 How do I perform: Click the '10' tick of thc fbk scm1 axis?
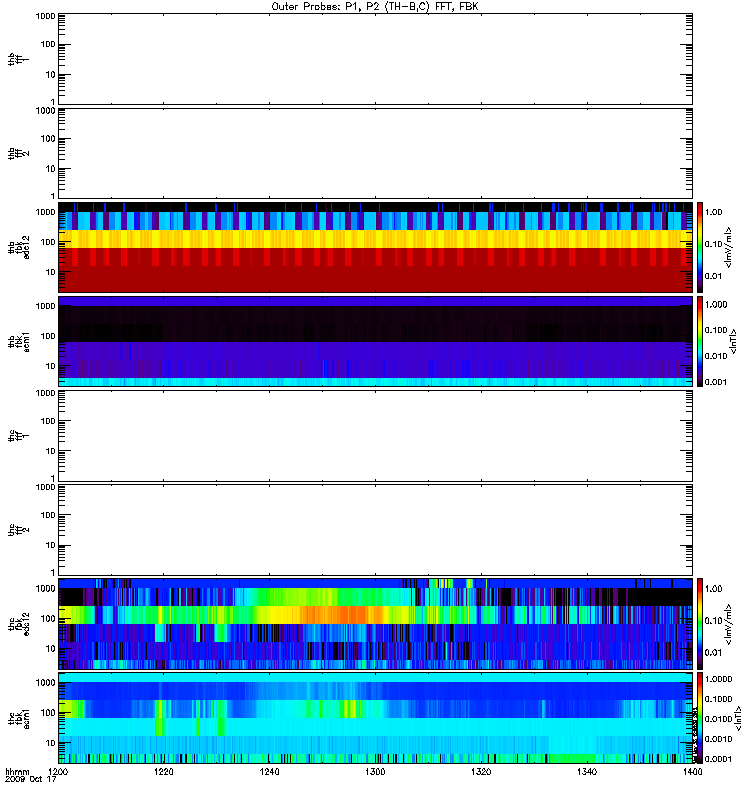point(51,743)
